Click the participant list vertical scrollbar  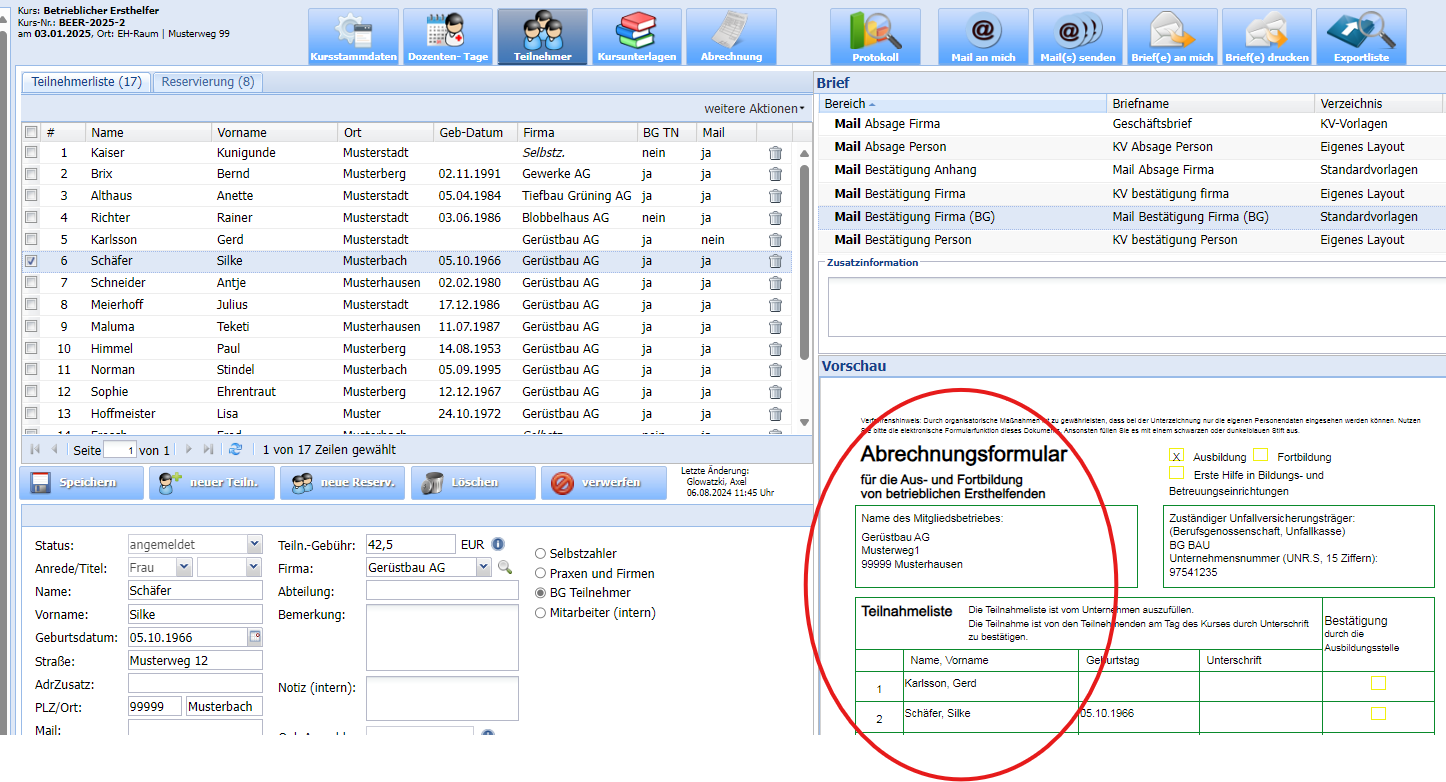coord(803,260)
